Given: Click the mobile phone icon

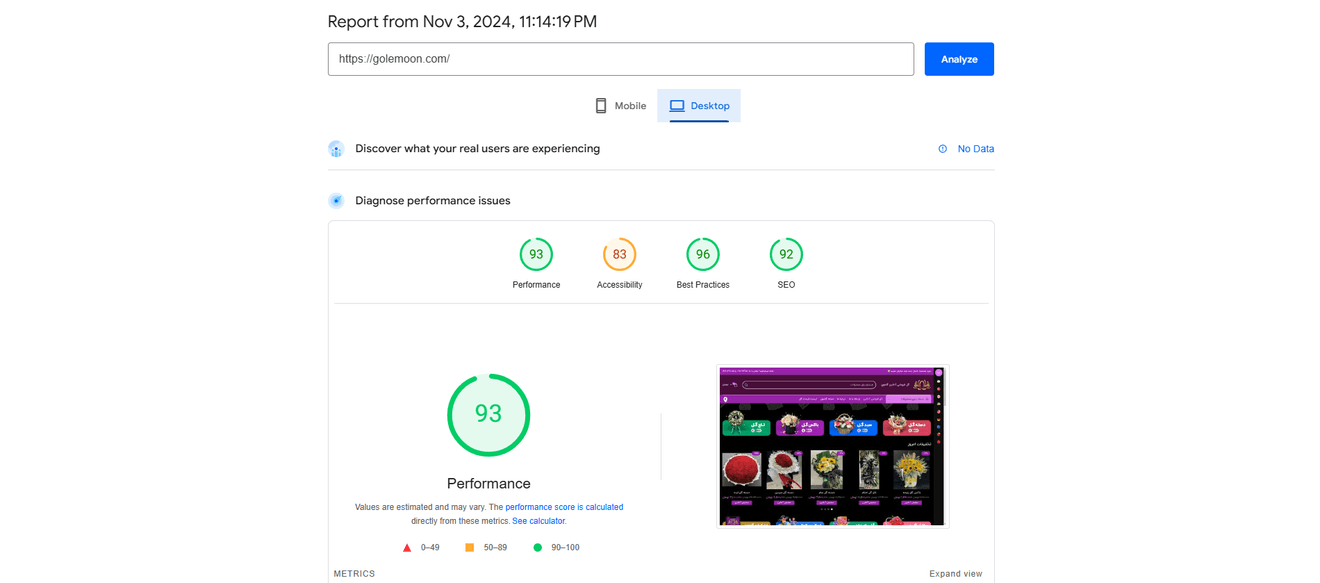Looking at the screenshot, I should point(601,106).
